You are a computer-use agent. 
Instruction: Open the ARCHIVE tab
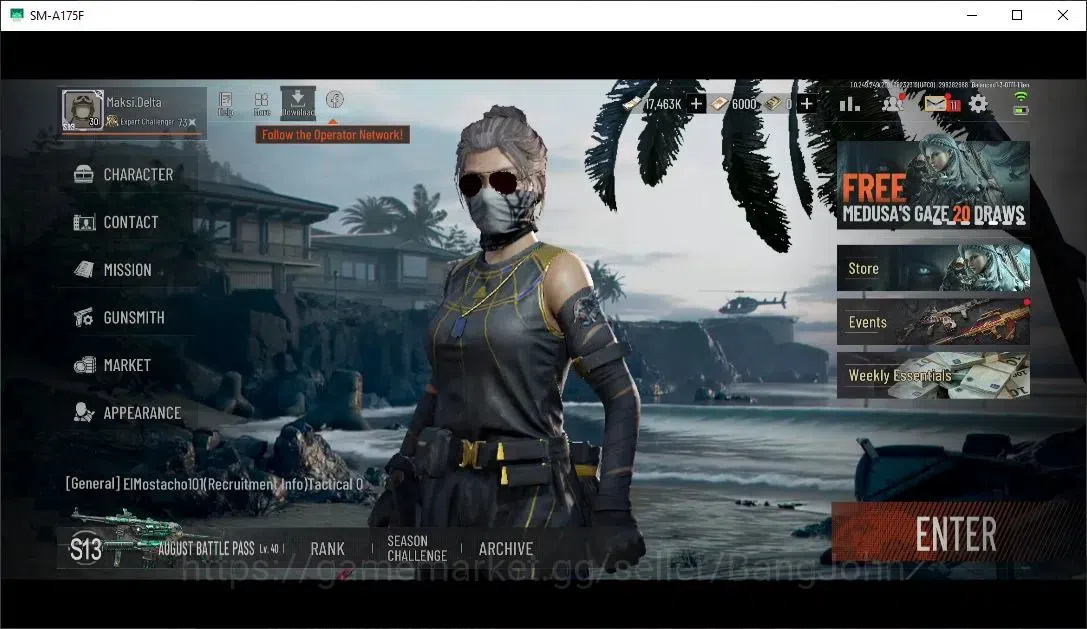pyautogui.click(x=505, y=549)
